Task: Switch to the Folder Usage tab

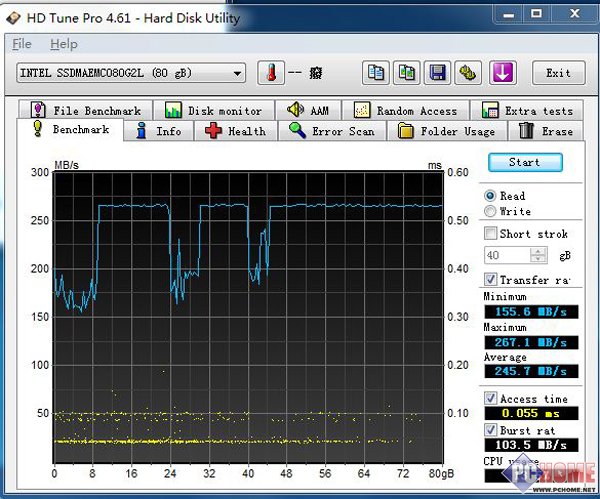Action: tap(447, 131)
